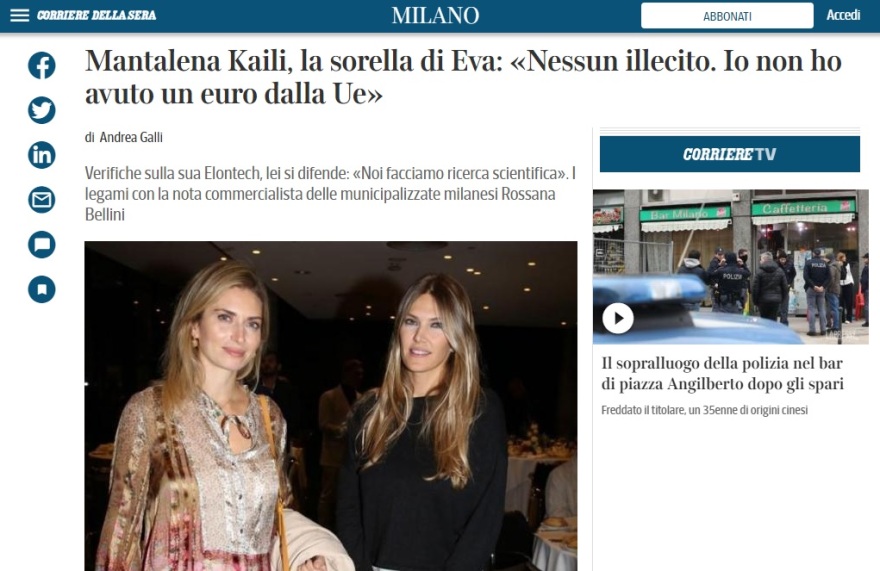Click the Elontech article summary paragraph
This screenshot has width=880, height=571.
click(x=331, y=194)
